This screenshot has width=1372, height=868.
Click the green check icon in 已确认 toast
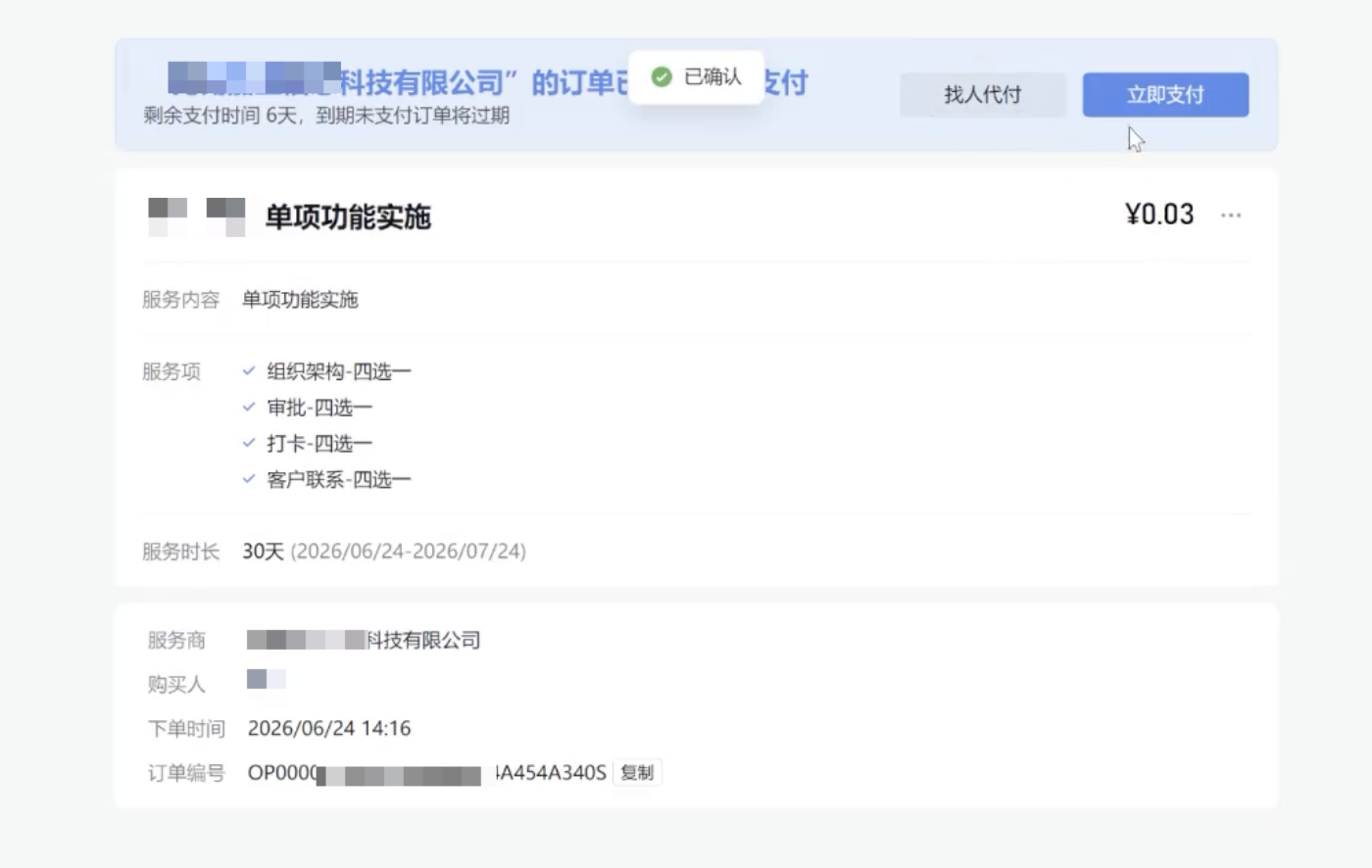[661, 76]
